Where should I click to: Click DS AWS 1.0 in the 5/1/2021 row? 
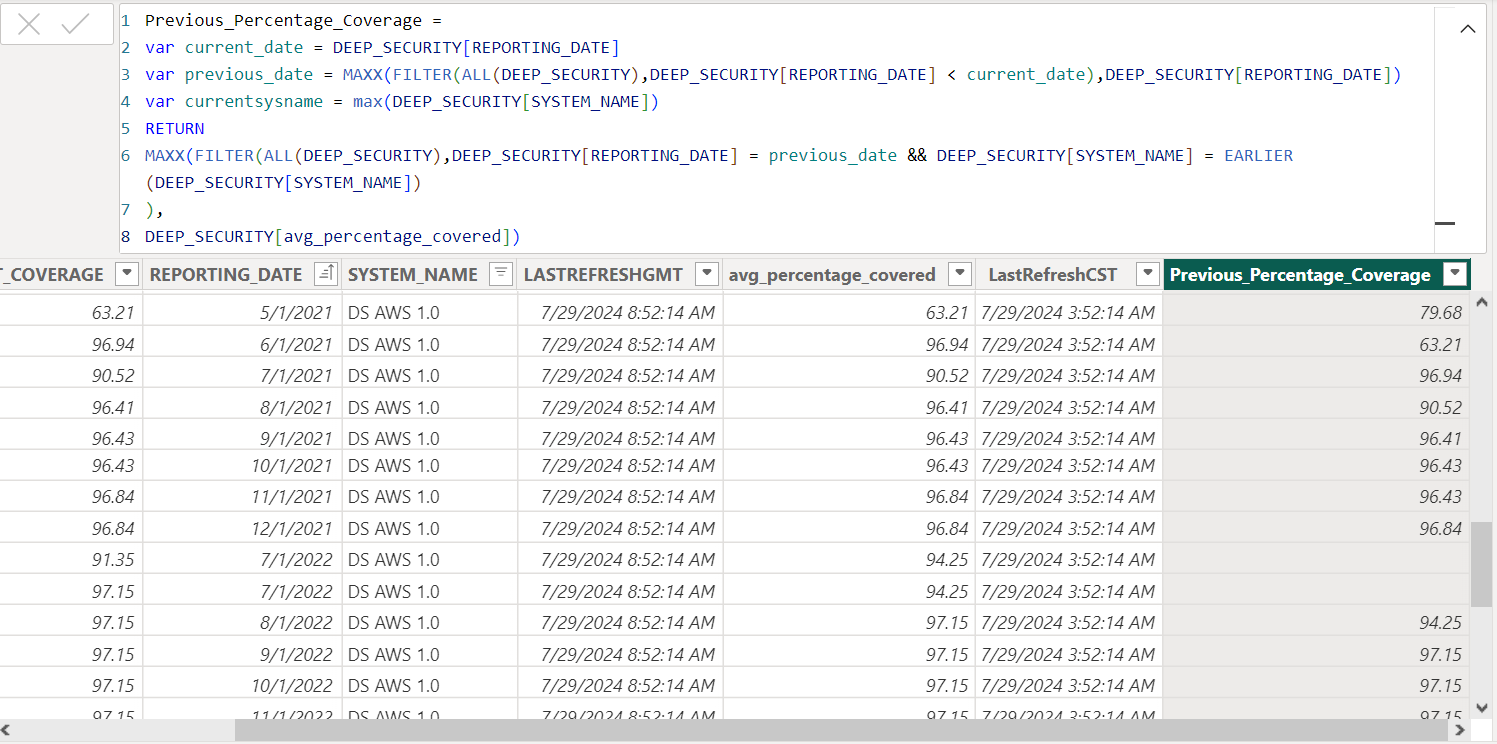(x=393, y=313)
